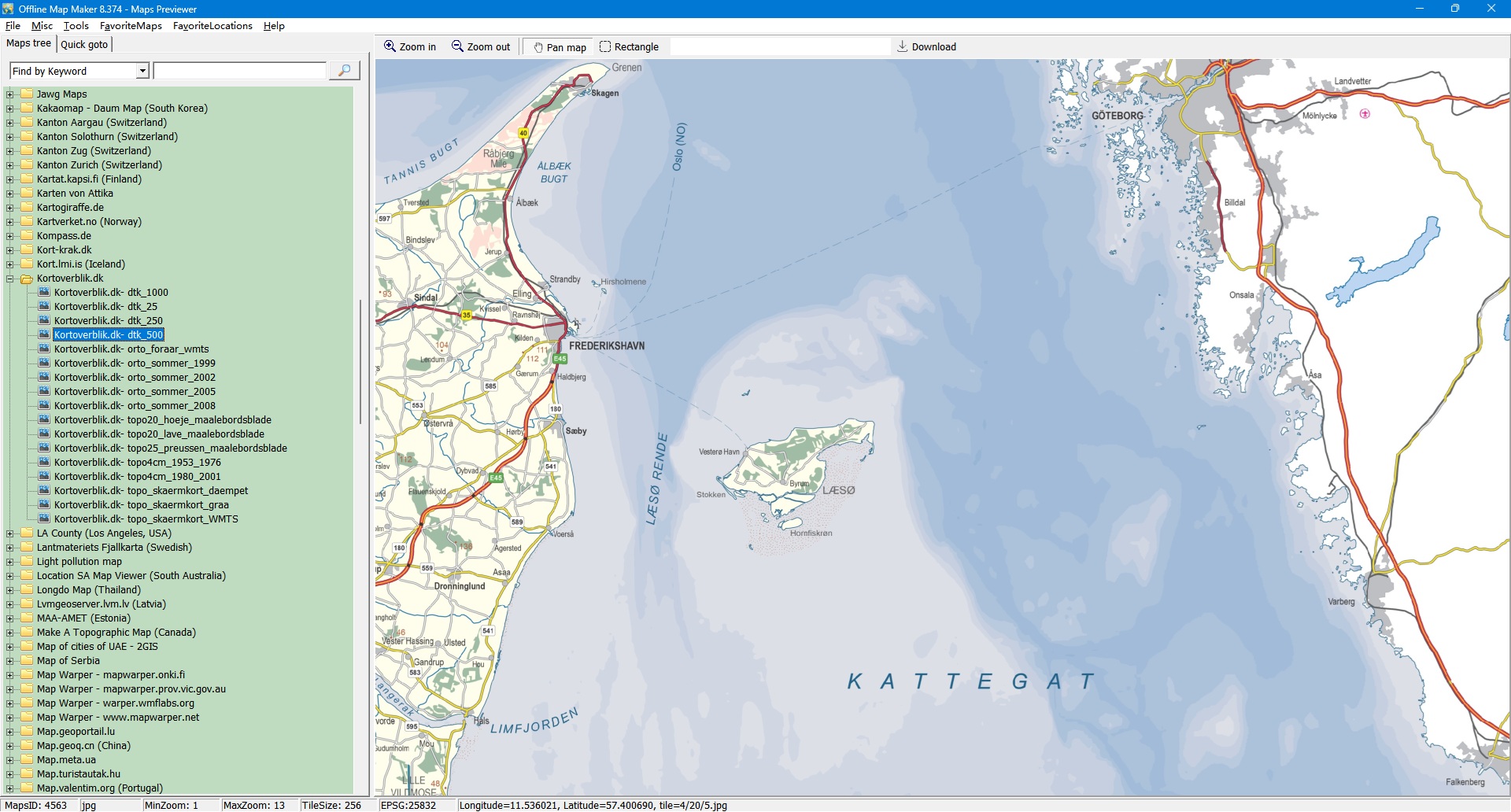This screenshot has width=1511, height=812.
Task: Click the maps tree vertical scrollbar
Action: [360, 362]
